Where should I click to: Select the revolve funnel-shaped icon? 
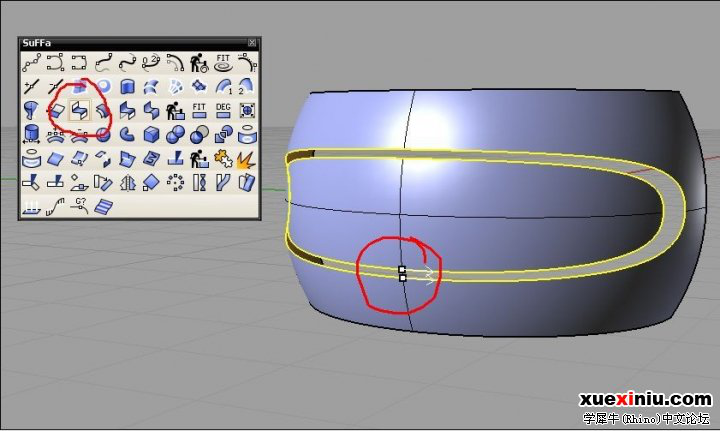32,110
